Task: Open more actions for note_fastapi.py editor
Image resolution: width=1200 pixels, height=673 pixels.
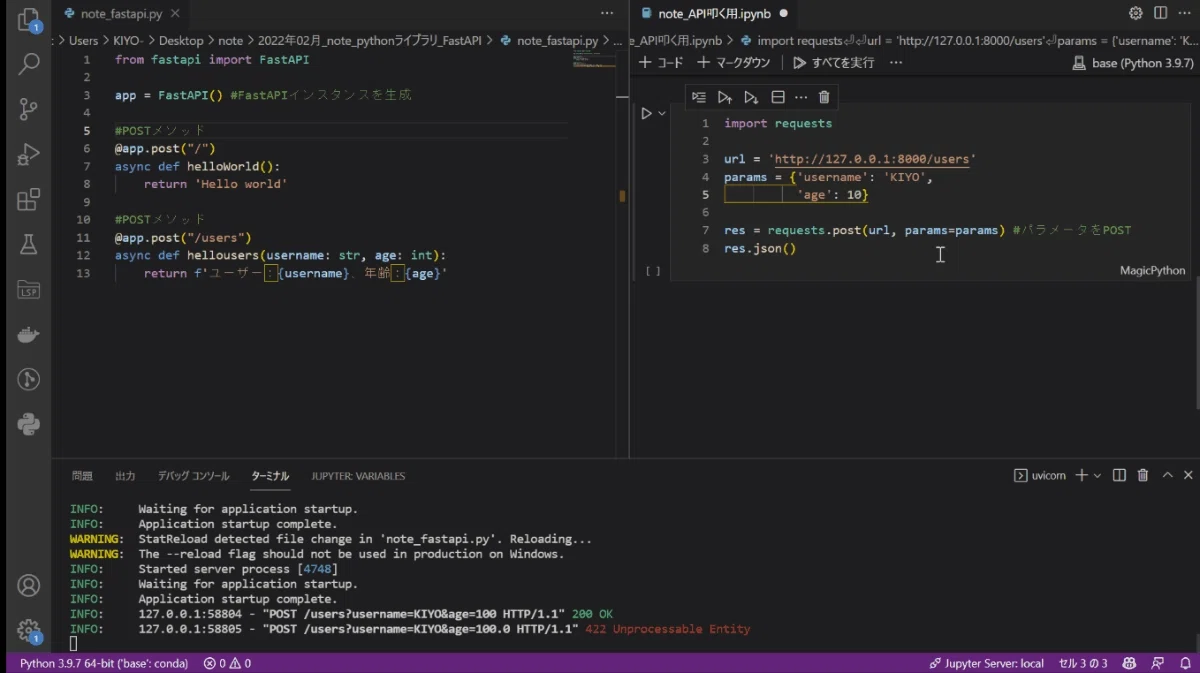Action: click(x=607, y=14)
